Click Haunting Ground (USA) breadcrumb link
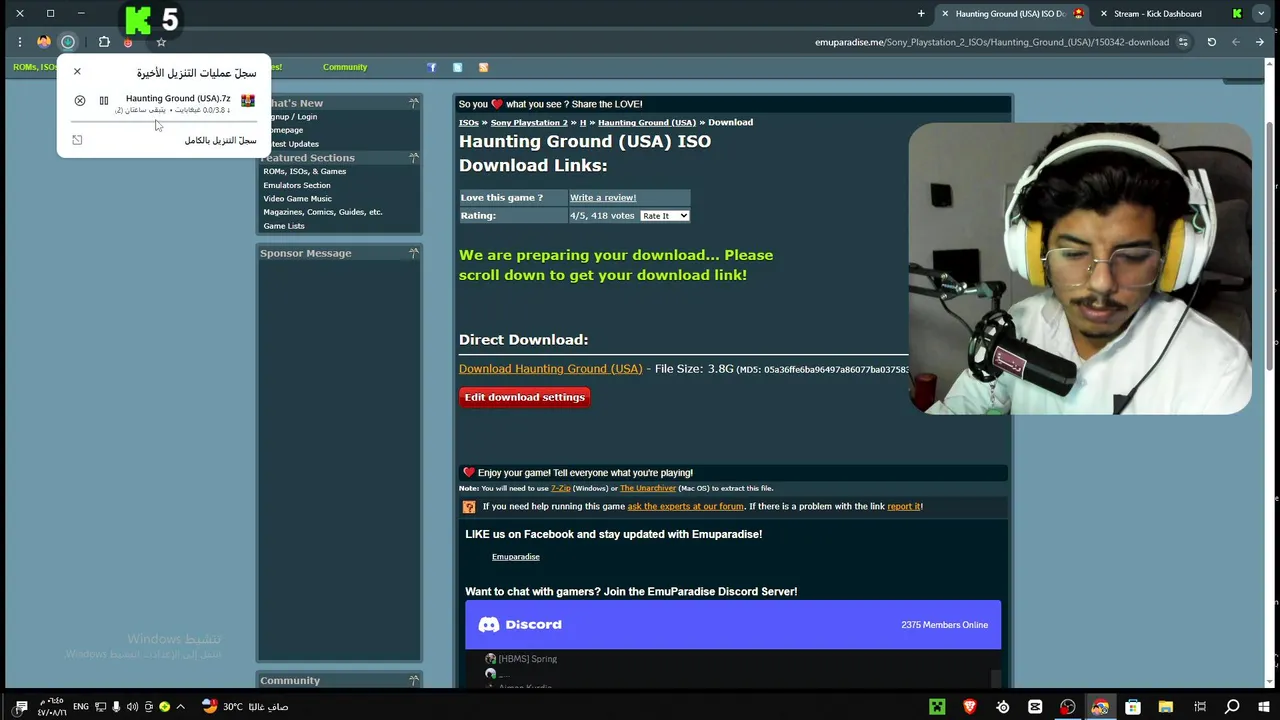 pos(646,122)
